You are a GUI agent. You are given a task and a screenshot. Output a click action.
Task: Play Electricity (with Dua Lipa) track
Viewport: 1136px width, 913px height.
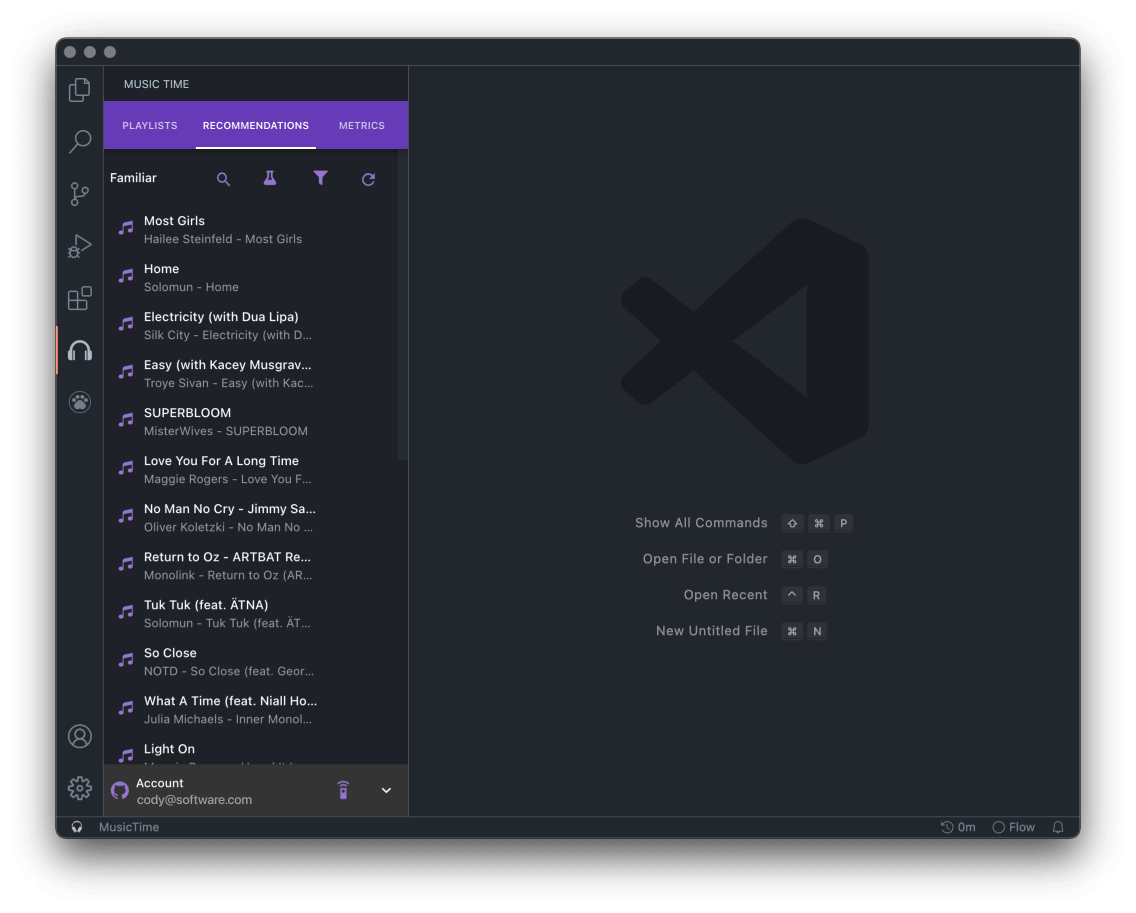click(x=251, y=325)
